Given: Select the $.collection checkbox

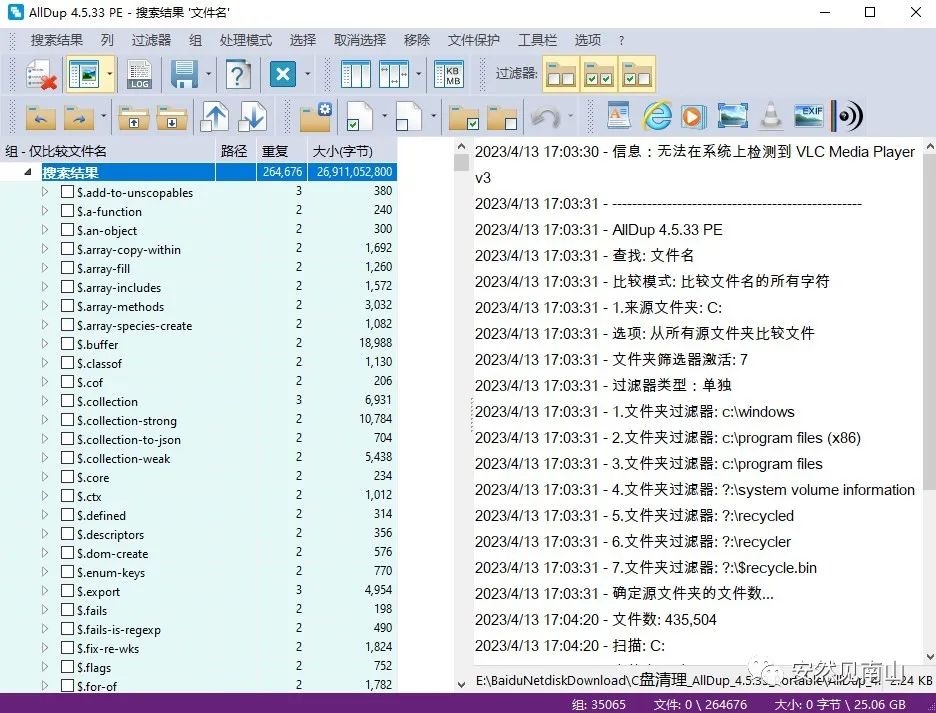Looking at the screenshot, I should click(x=67, y=401).
